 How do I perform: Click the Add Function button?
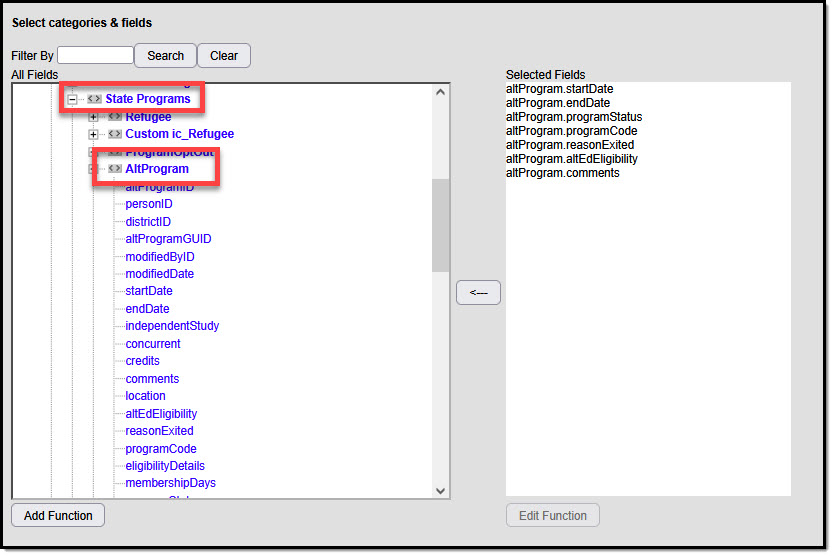[58, 516]
